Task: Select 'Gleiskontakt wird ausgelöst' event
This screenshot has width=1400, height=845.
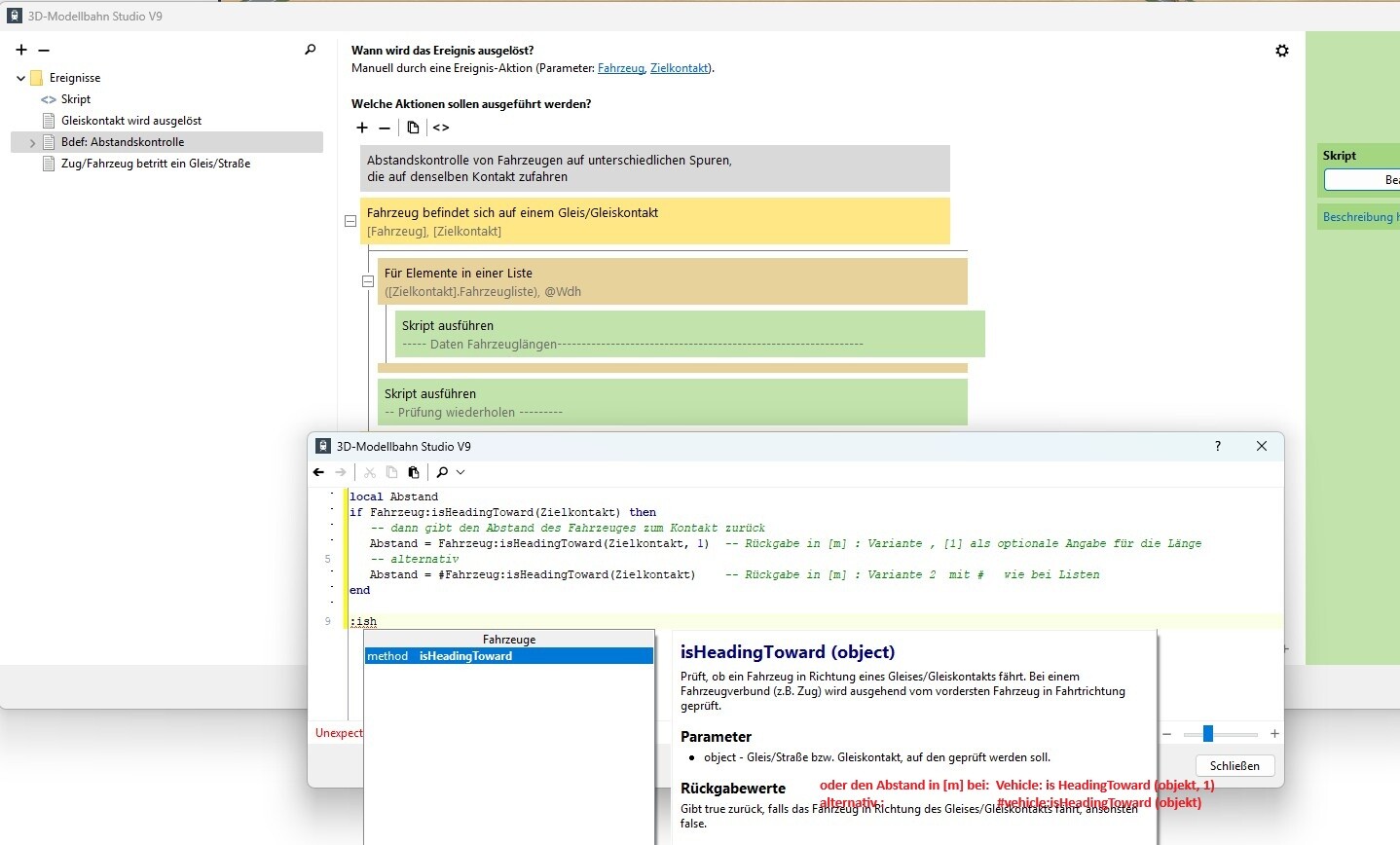Action: tap(131, 121)
